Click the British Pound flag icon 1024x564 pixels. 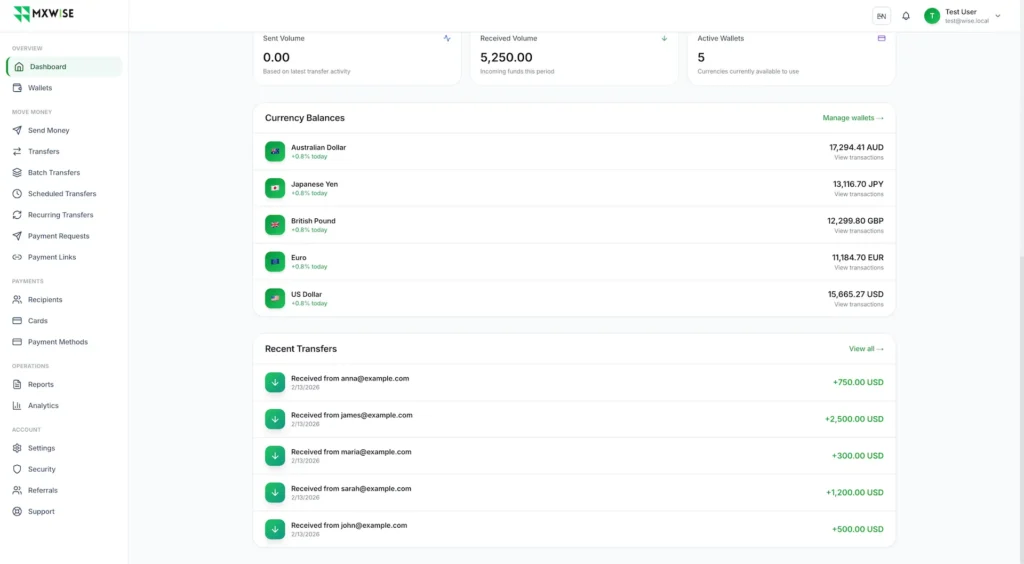click(x=275, y=225)
